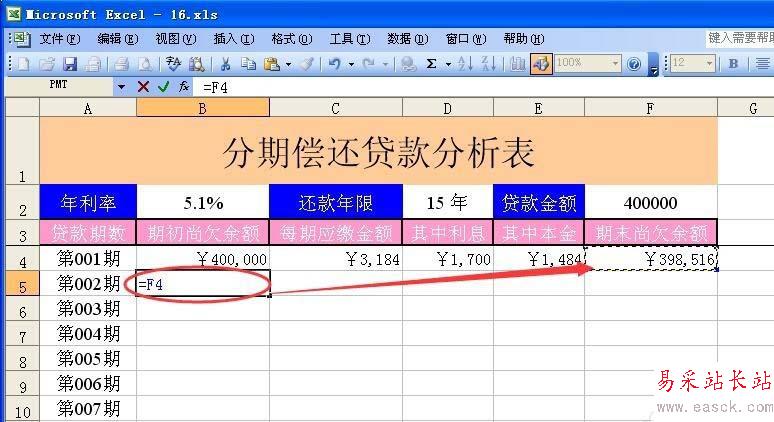Click cell D4 showing ¥1,700
This screenshot has width=774, height=422.
tap(448, 258)
